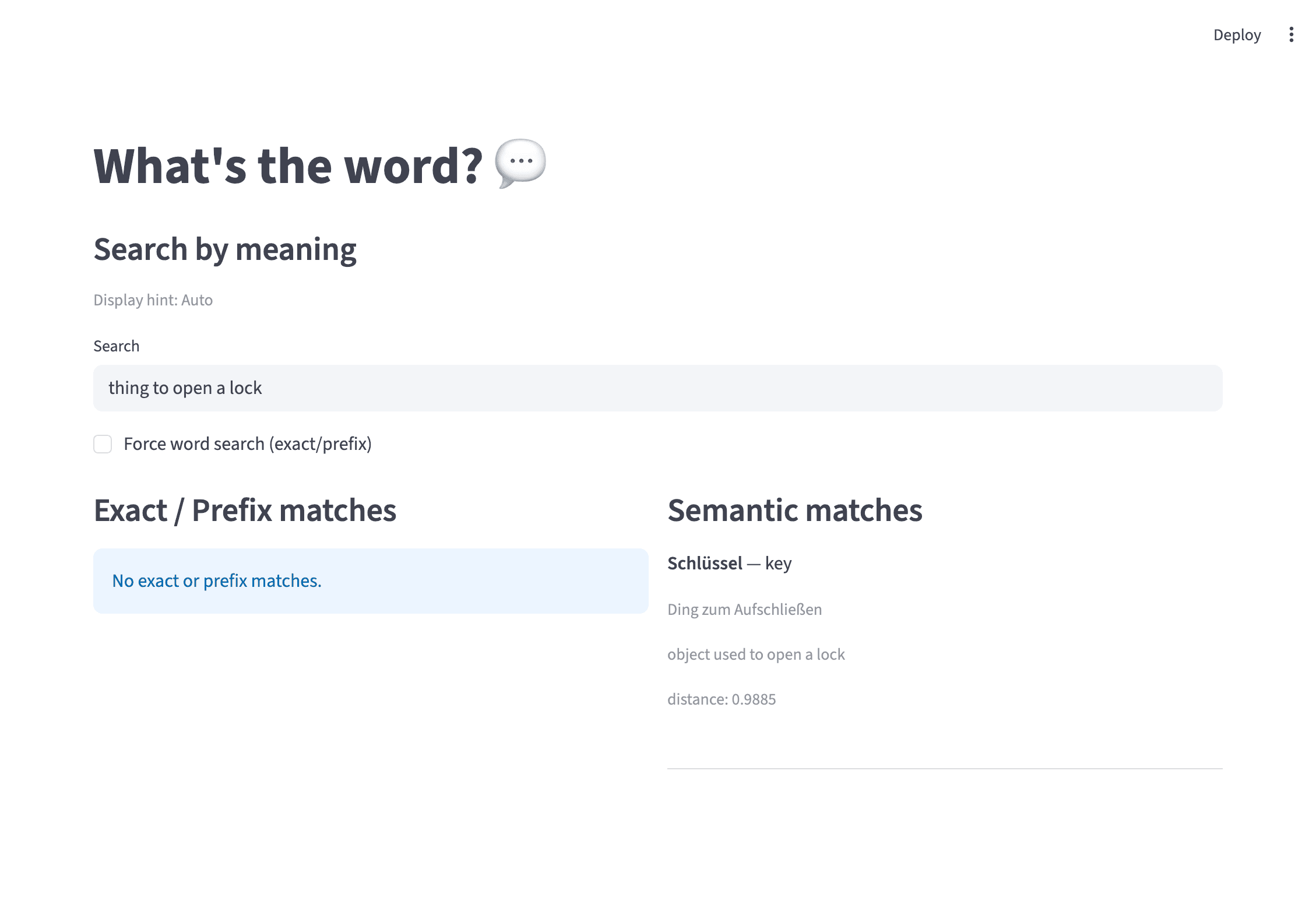Screen dimensions: 1316x915
Task: Open the three-dot app options menu
Action: [x=1292, y=35]
